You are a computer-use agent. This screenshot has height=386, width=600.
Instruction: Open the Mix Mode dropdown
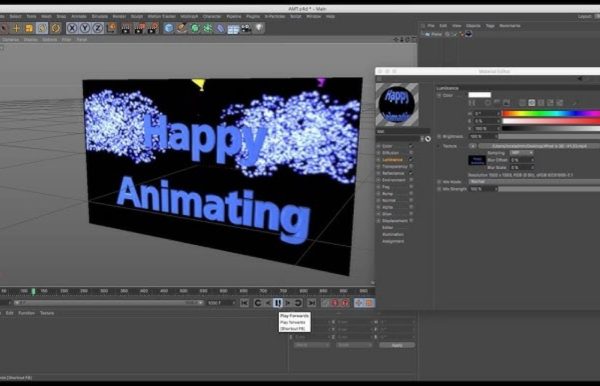click(x=535, y=182)
